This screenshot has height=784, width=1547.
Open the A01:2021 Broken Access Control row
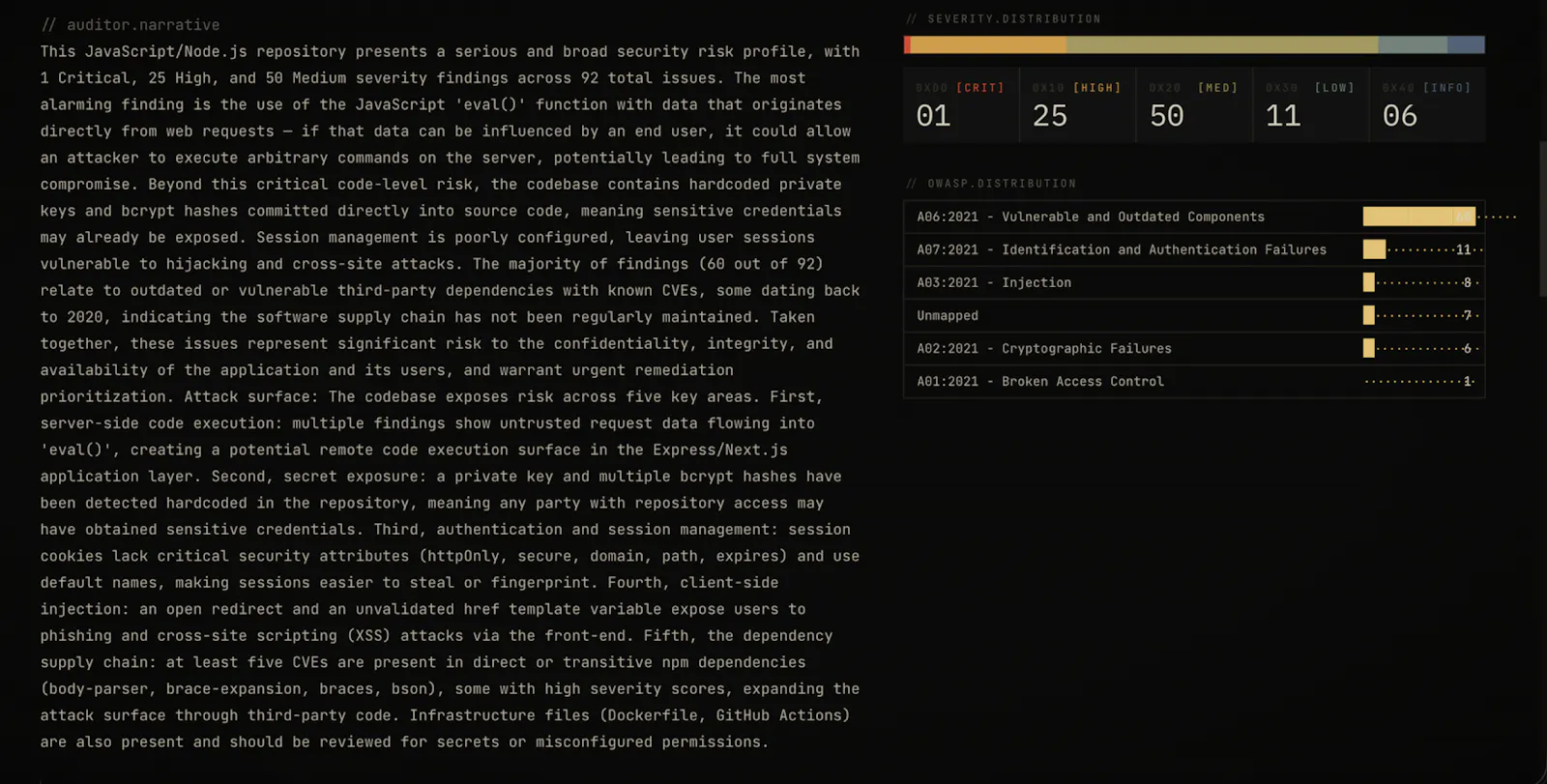1194,381
